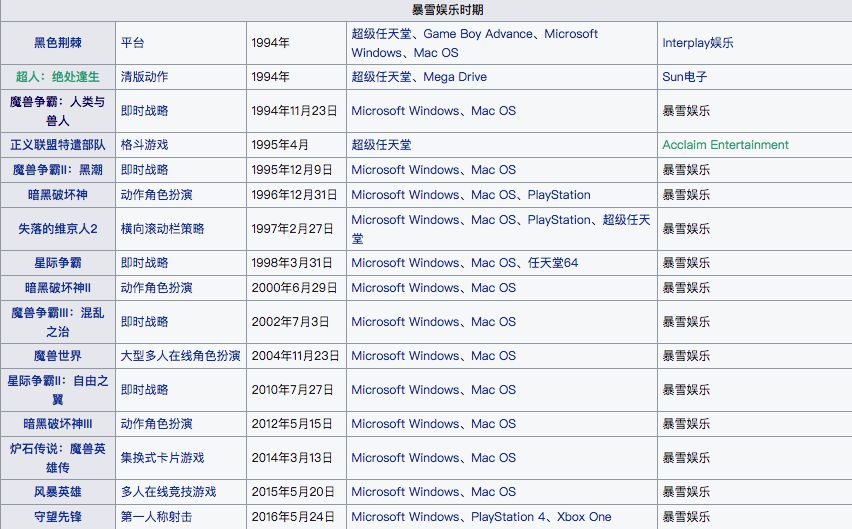Open the 暗黑破坏神III game link
The width and height of the screenshot is (852, 529).
click(58, 424)
